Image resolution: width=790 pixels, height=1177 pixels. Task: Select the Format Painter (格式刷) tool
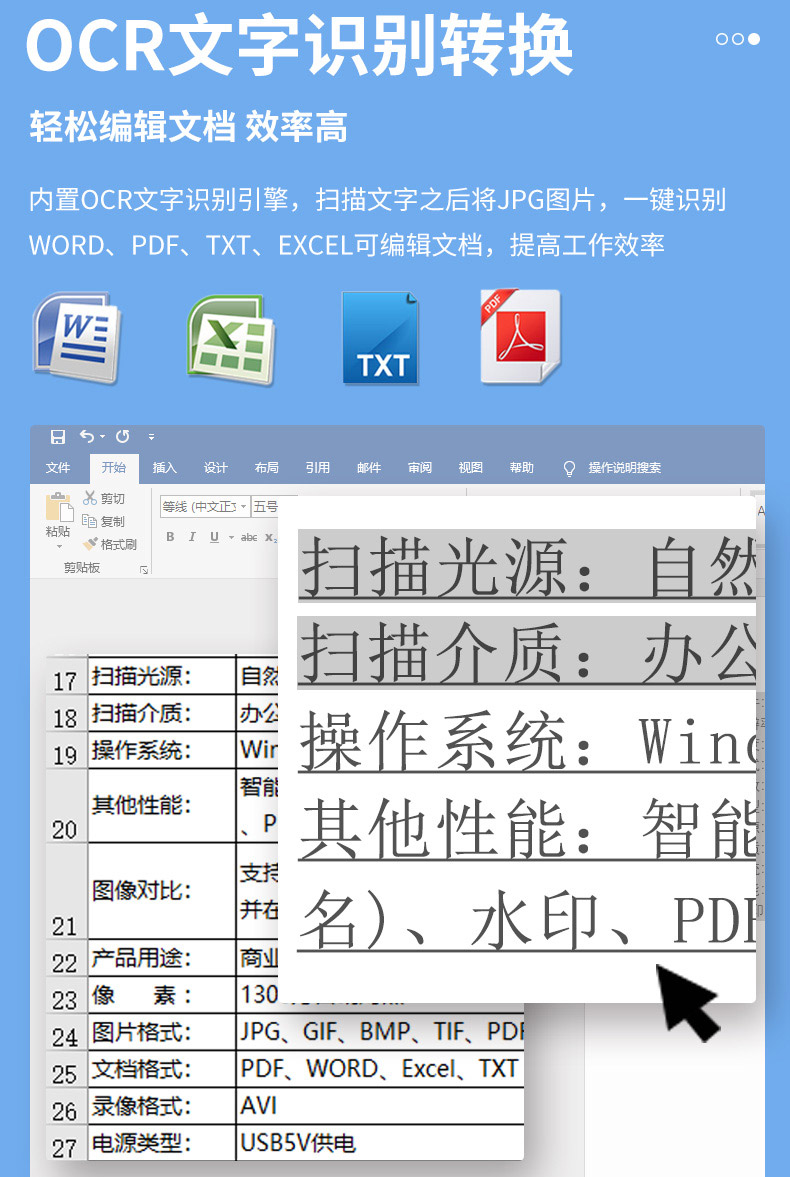(90, 544)
